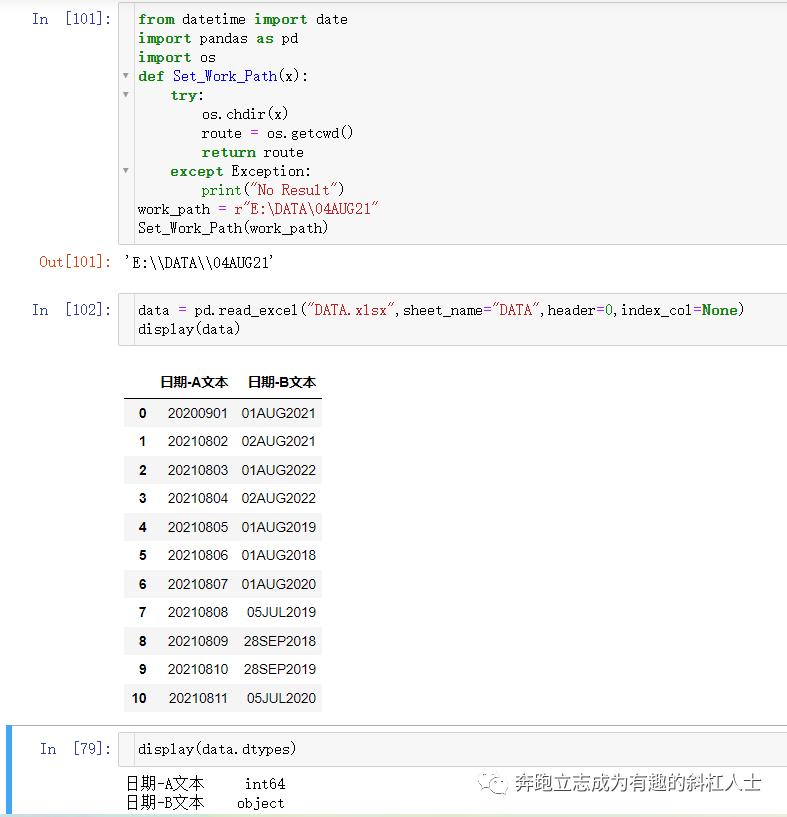Click cell 05JUL2019 in row 7
This screenshot has height=817, width=787.
(x=281, y=612)
